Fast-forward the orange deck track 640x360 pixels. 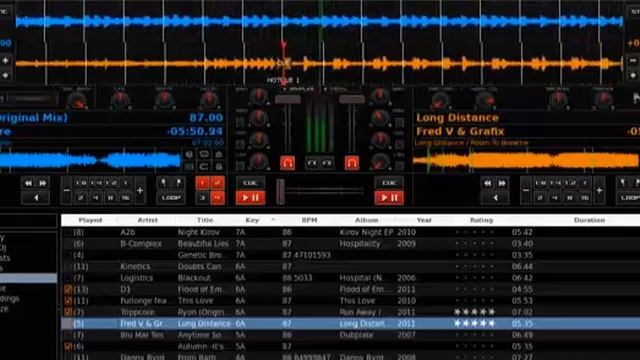click(502, 183)
